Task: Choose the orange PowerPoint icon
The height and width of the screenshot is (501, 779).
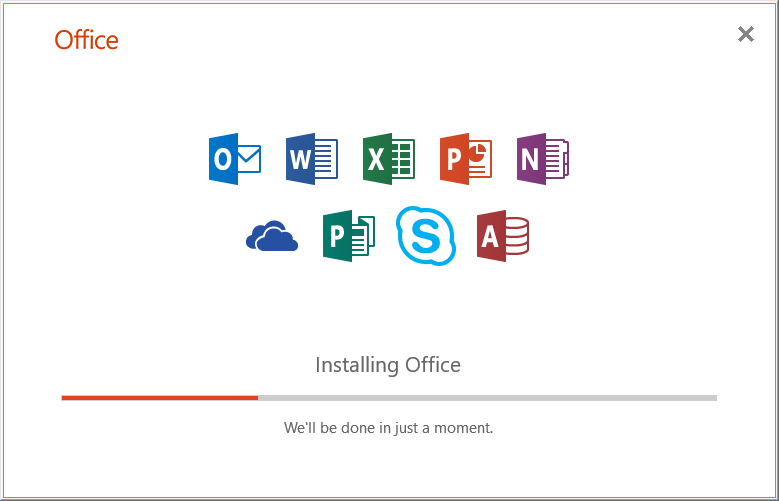Action: (466, 159)
